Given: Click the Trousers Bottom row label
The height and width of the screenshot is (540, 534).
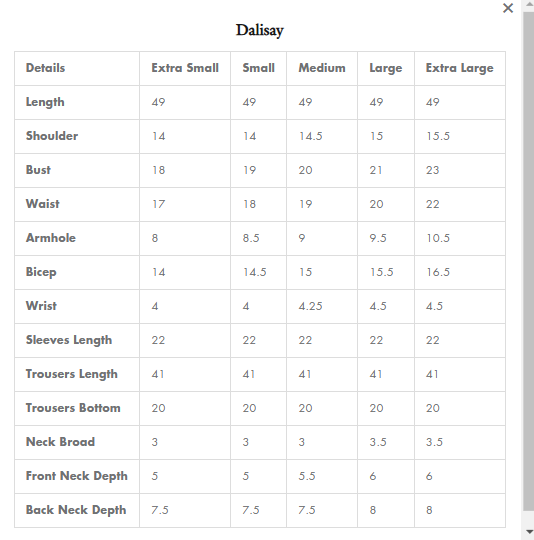Looking at the screenshot, I should (x=73, y=408).
